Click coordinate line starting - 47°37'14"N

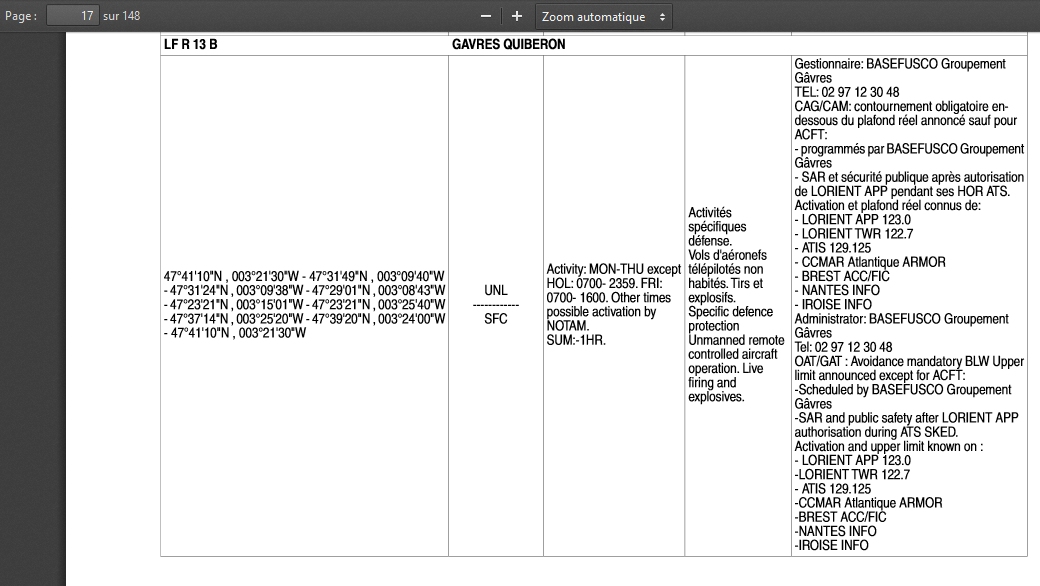click(304, 319)
